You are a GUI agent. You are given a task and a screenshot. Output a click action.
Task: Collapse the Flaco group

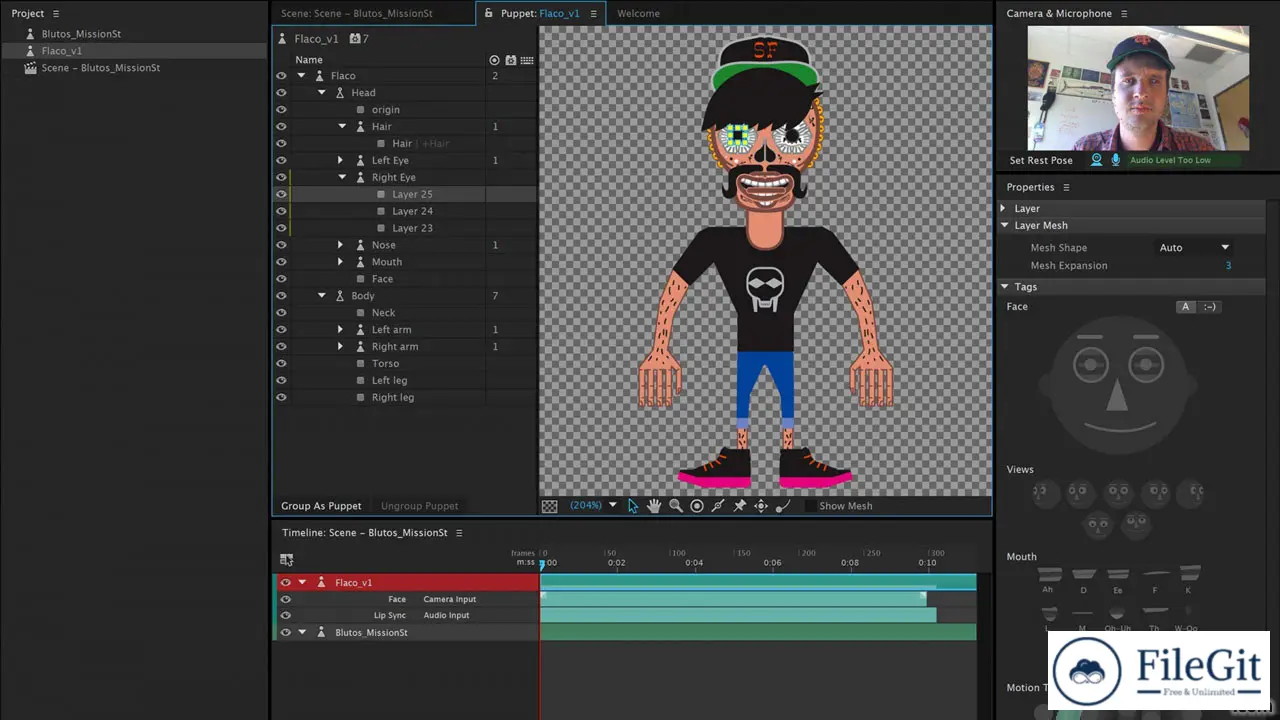[301, 76]
